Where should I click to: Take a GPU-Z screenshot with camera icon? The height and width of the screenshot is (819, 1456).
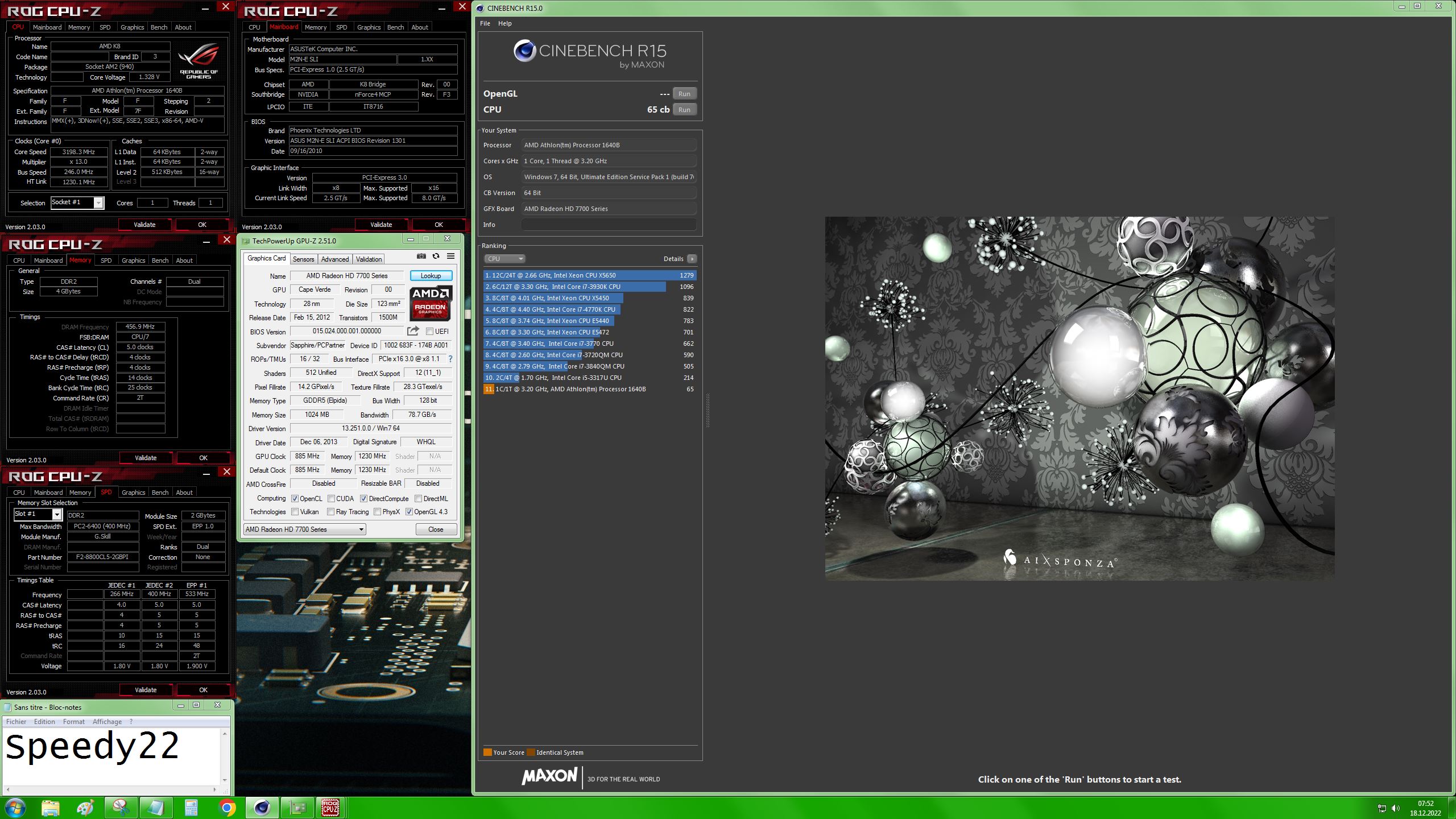coord(421,257)
